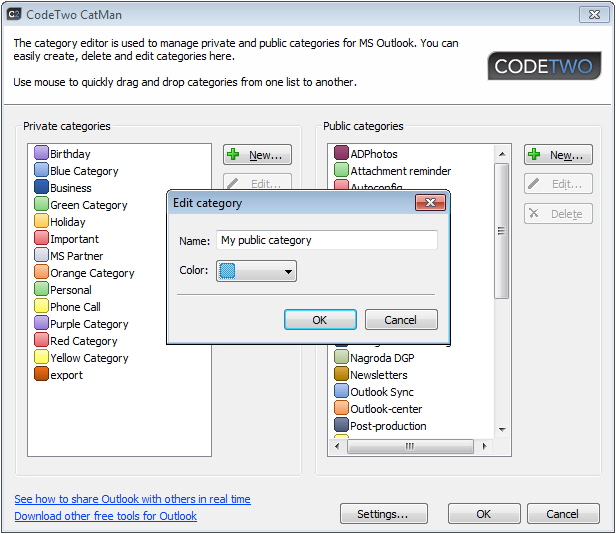Click the Personal category green icon
Screen dimensions: 616x534
pyautogui.click(x=41, y=289)
